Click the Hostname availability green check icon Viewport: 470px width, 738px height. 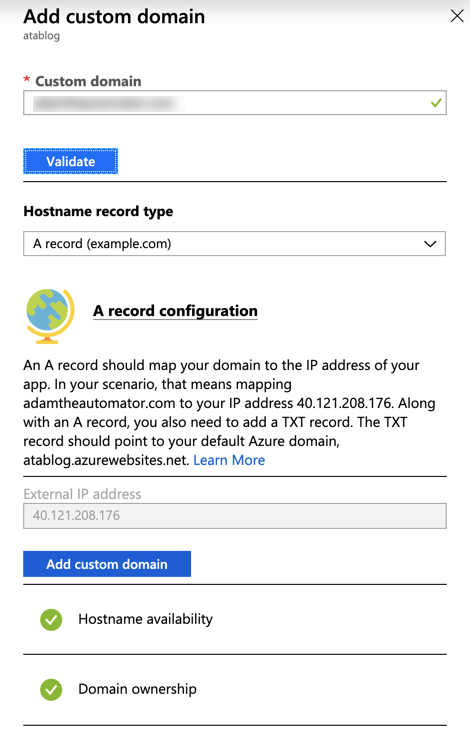51,619
